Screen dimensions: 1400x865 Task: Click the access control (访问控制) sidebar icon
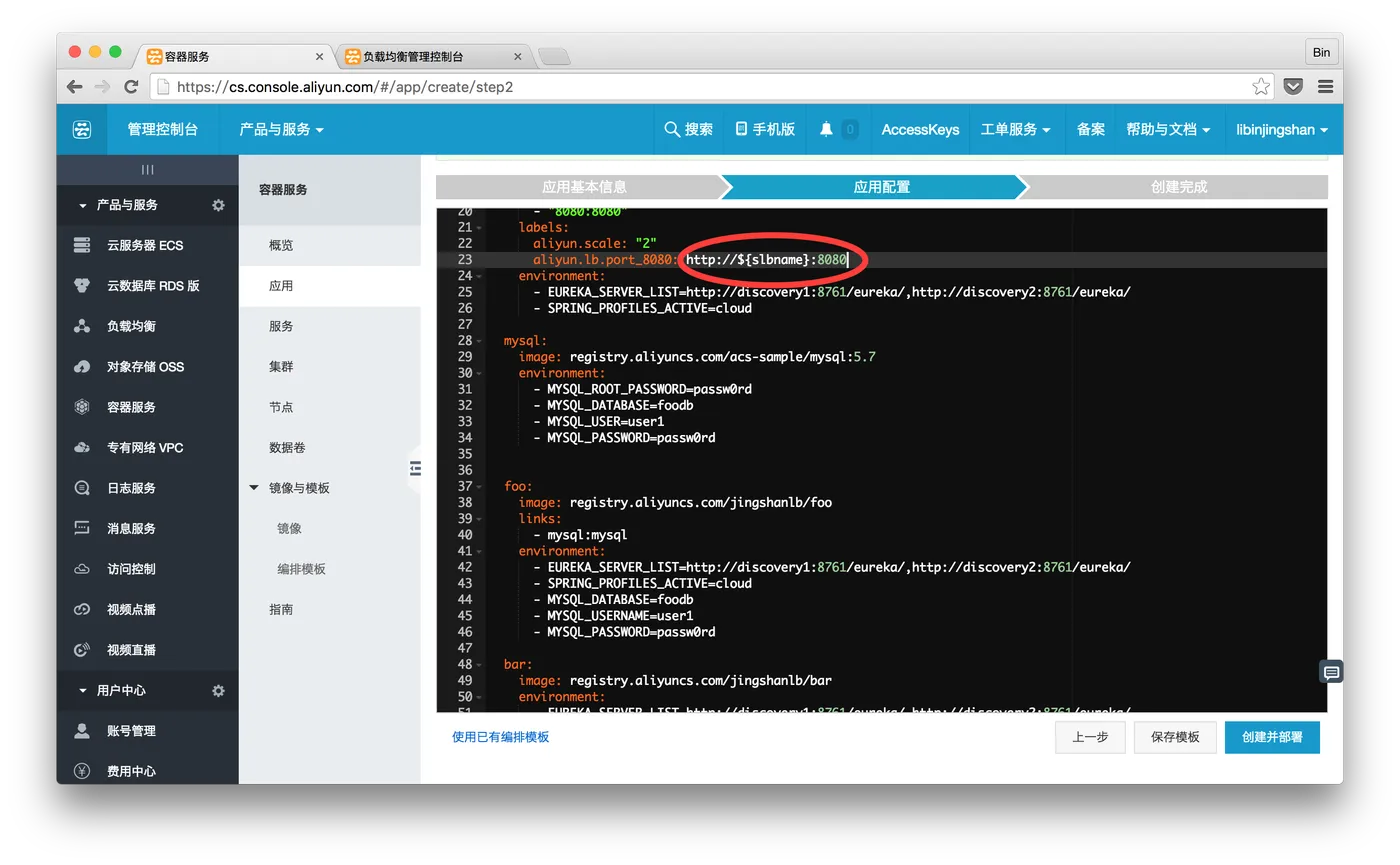[82, 569]
